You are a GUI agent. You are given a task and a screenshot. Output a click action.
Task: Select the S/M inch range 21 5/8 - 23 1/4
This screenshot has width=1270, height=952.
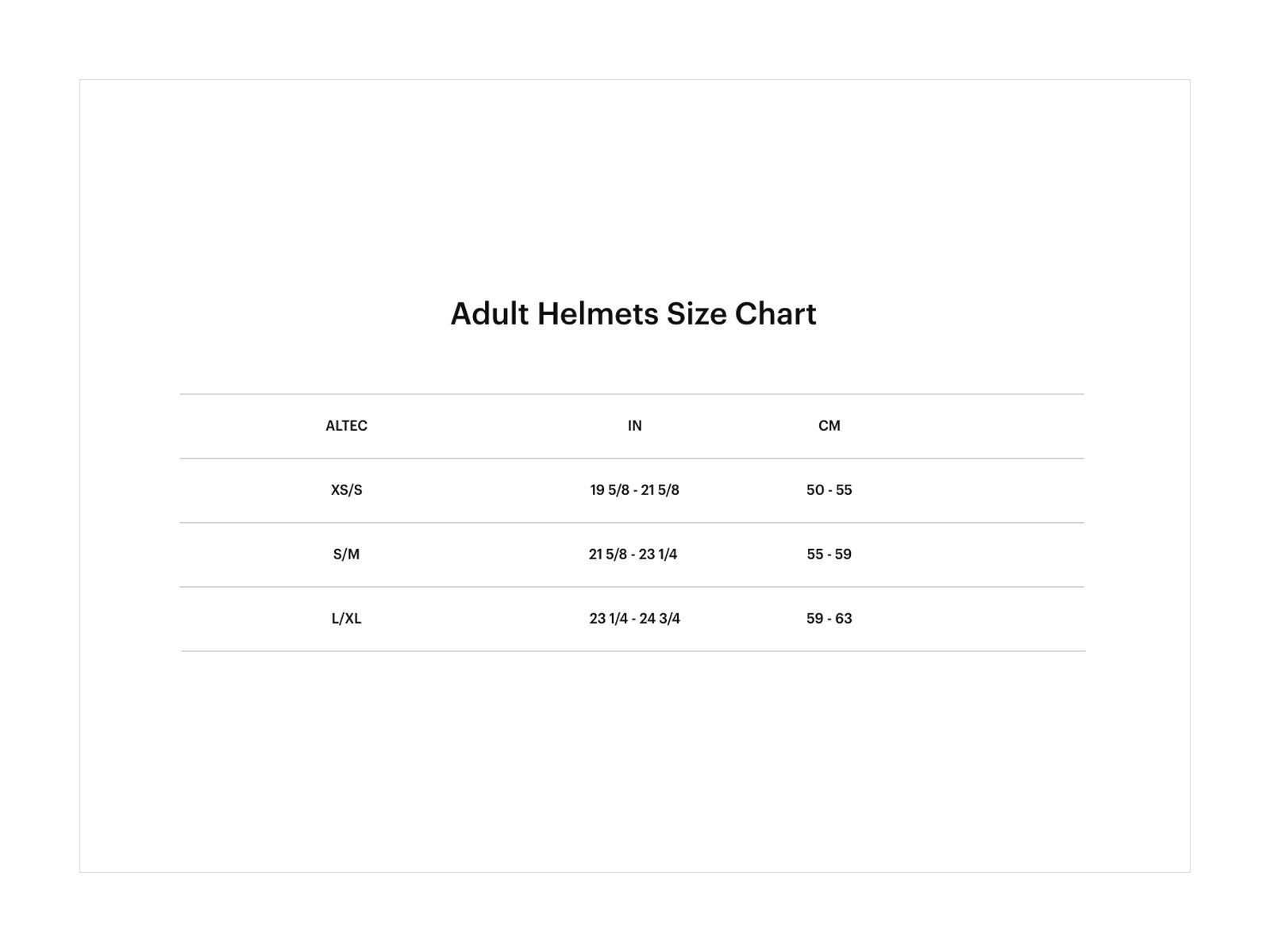click(x=633, y=555)
